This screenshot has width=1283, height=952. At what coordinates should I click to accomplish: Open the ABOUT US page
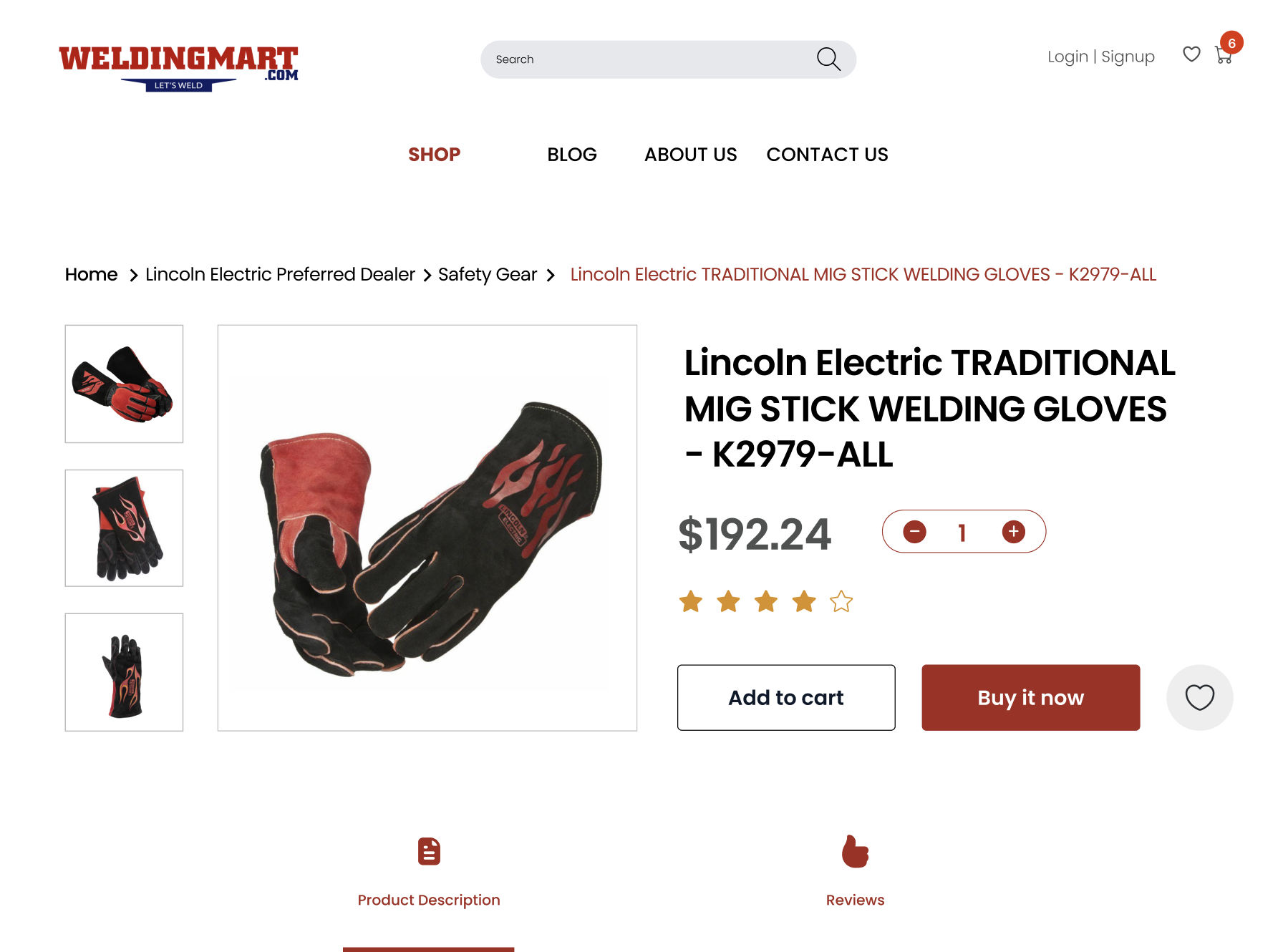click(x=690, y=155)
